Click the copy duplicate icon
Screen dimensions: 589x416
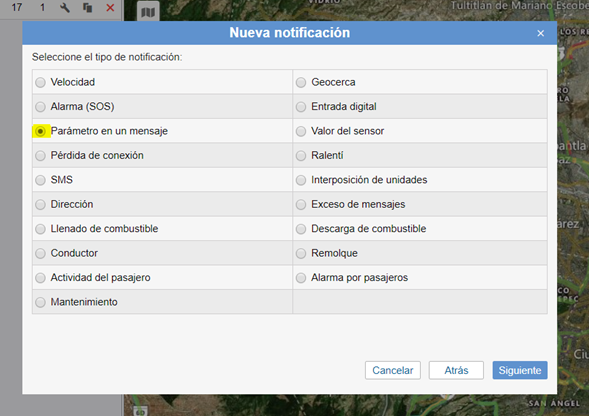(88, 7)
